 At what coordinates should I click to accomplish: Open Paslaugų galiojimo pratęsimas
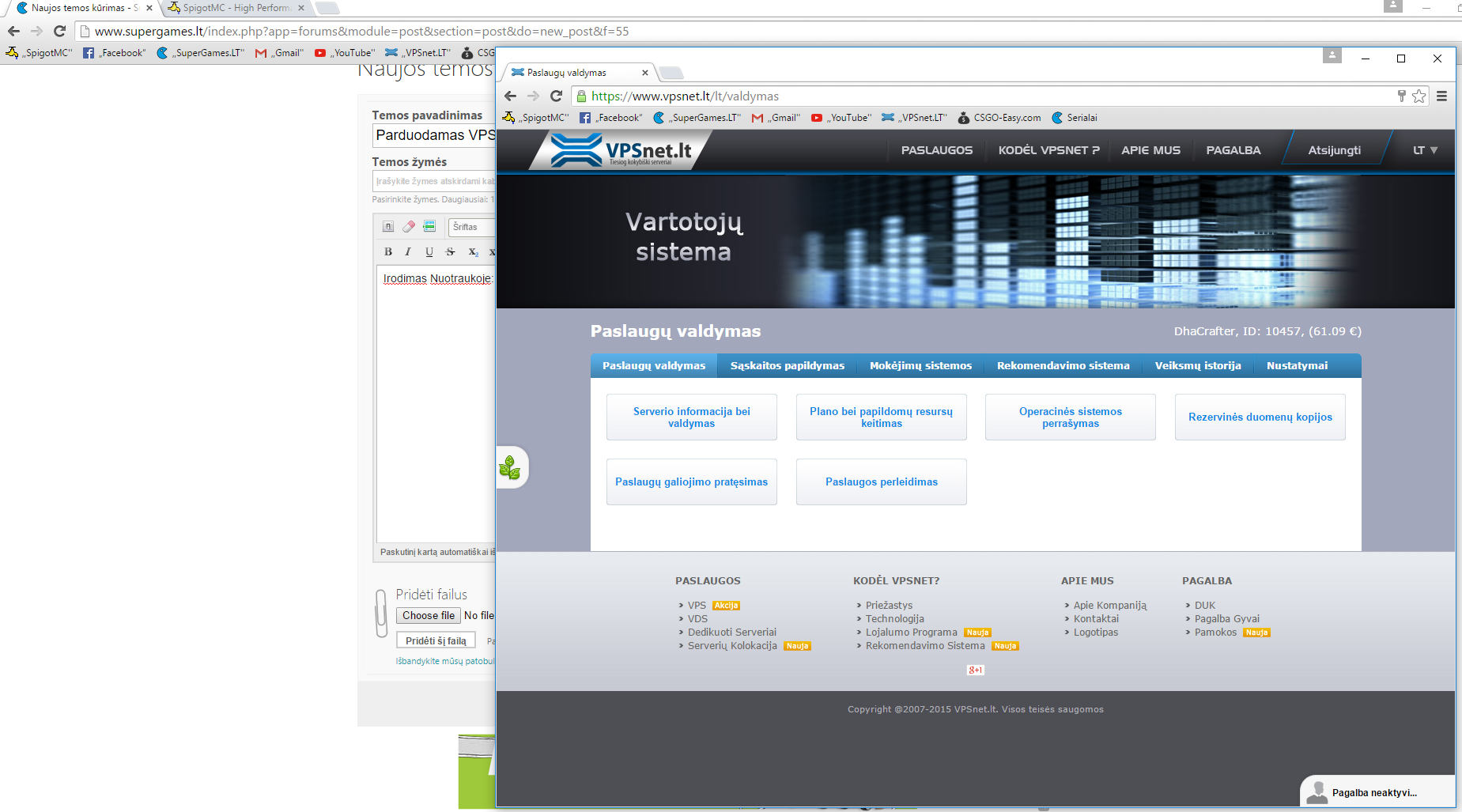tap(692, 482)
